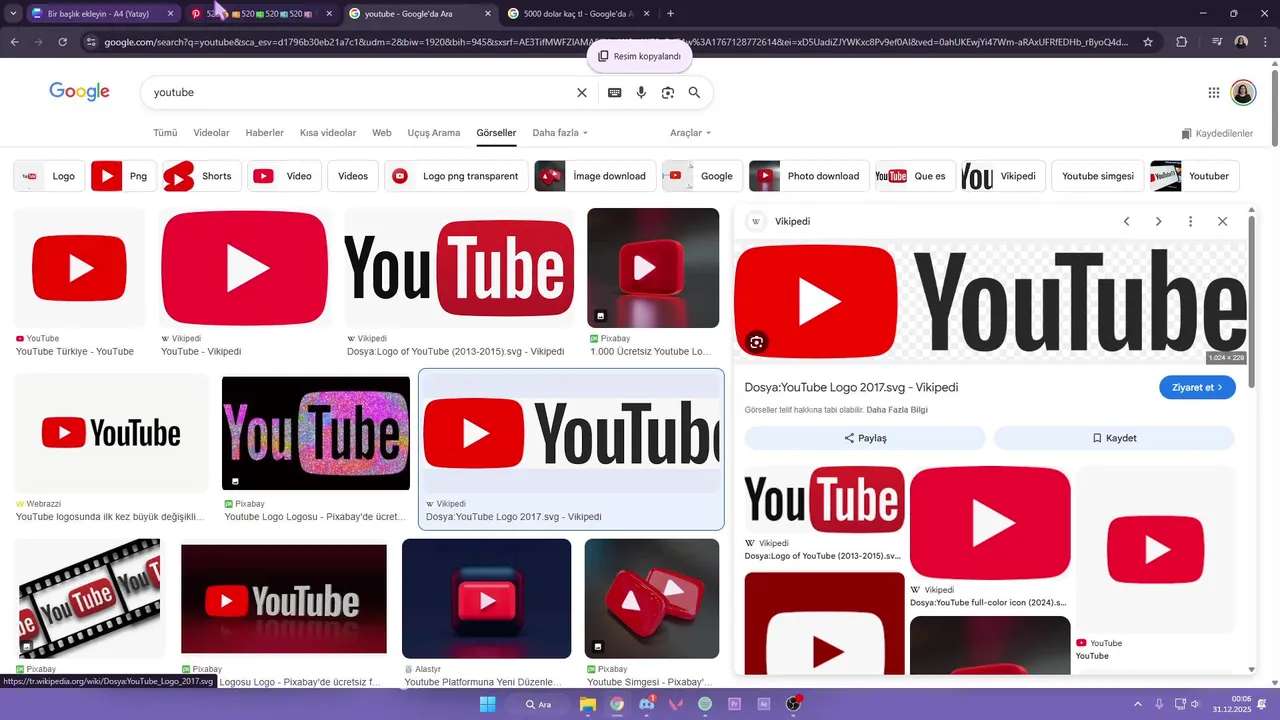Open the Google account avatar on the page
Image resolution: width=1280 pixels, height=720 pixels.
pos(1243,92)
